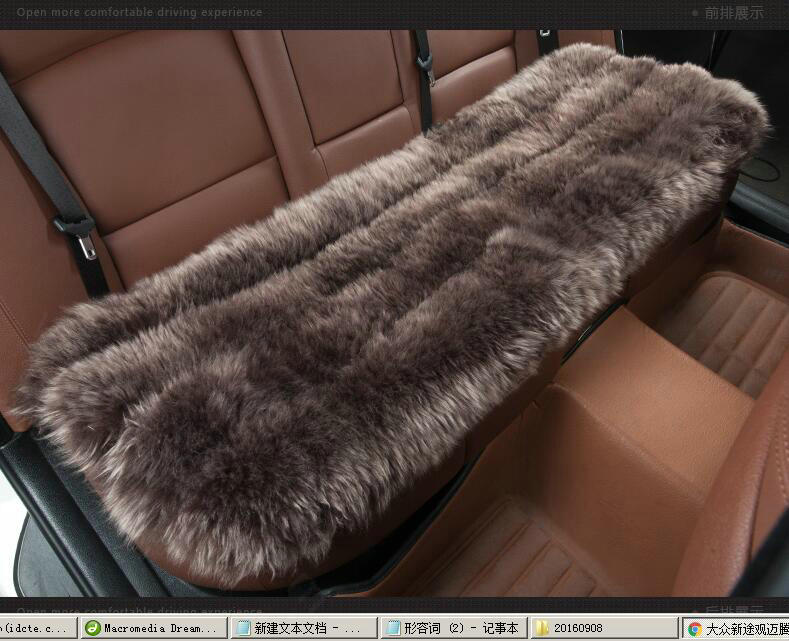Viewport: 789px width, 641px height.
Task: Click the 后排展示 label at bottom right
Action: [x=733, y=611]
